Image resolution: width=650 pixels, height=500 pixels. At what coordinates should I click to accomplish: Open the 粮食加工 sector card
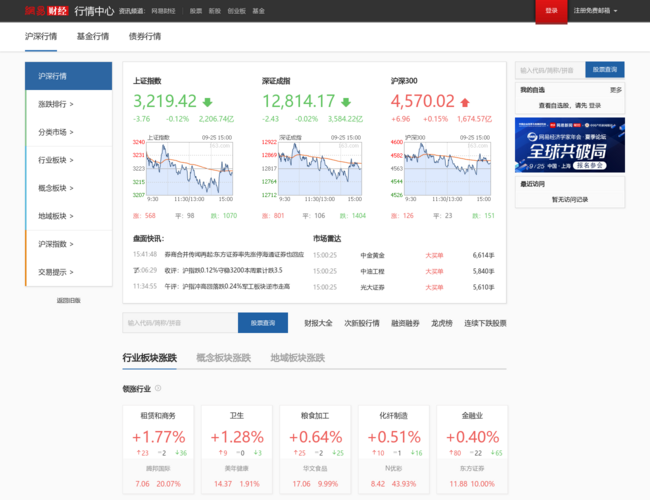315,449
